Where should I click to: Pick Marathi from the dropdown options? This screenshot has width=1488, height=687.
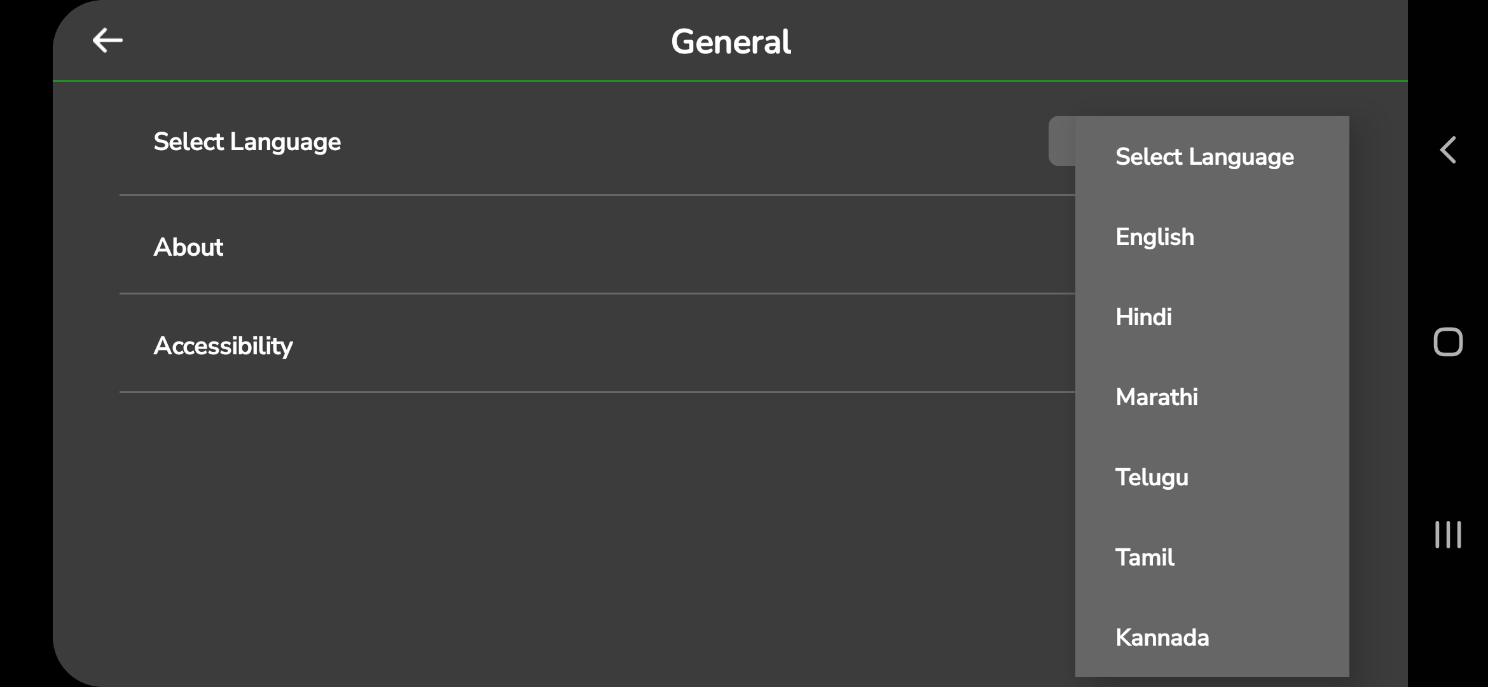[x=1157, y=397]
